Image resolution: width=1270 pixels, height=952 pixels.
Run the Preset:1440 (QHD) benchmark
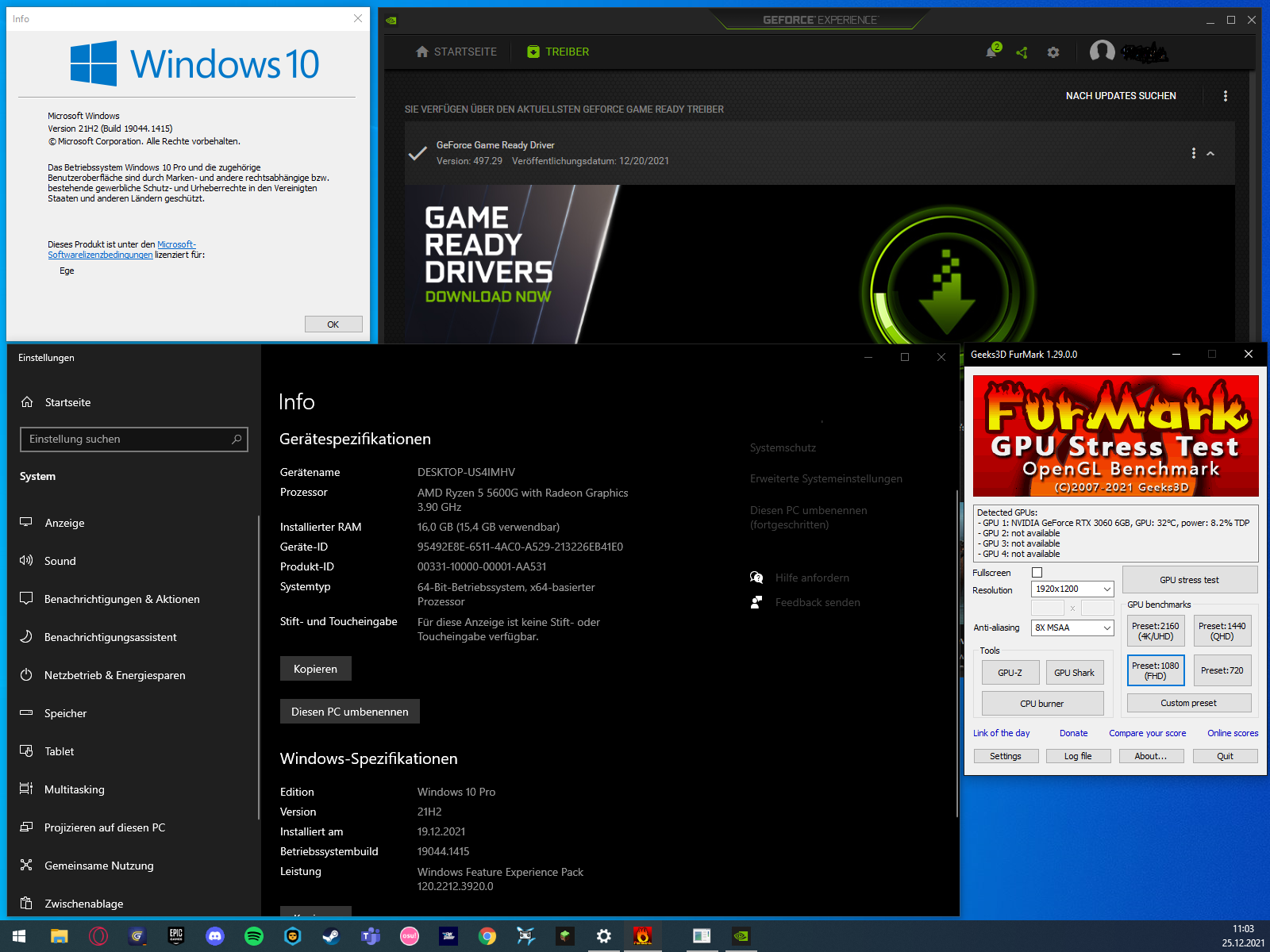point(1222,631)
